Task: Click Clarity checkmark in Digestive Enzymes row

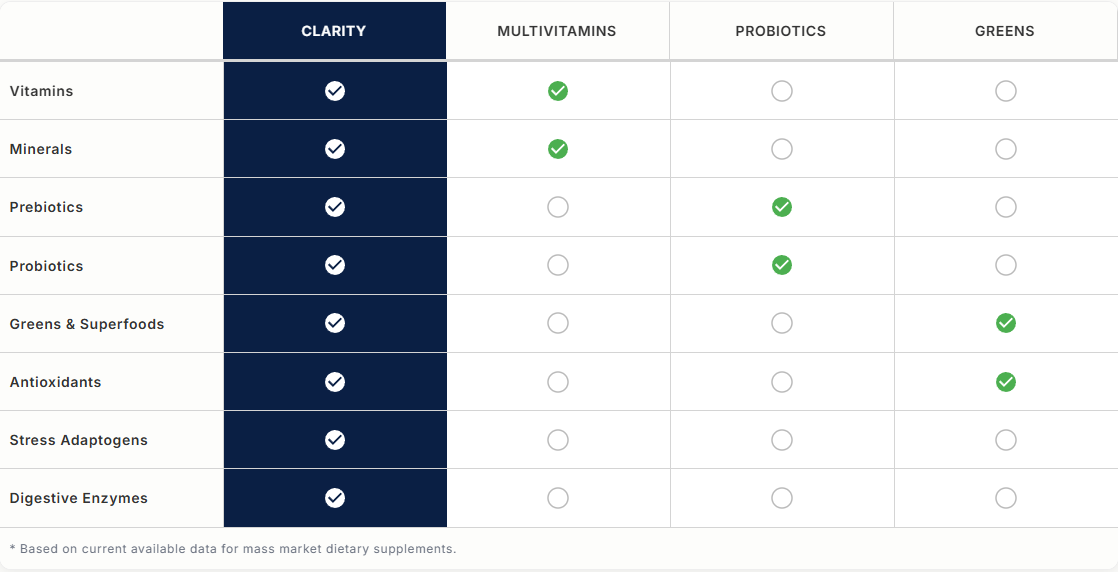Action: [334, 498]
